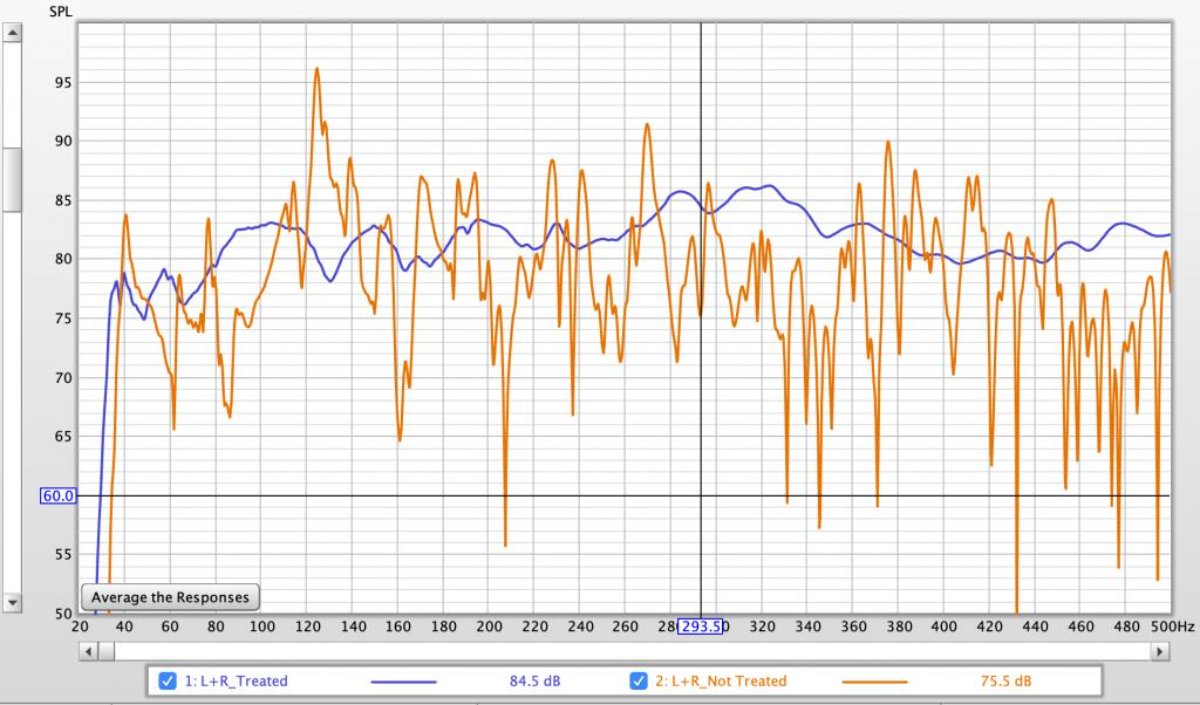Viewport: 1200px width, 705px height.
Task: Uncheck the L+R_Treated trace checkbox
Action: tap(168, 682)
